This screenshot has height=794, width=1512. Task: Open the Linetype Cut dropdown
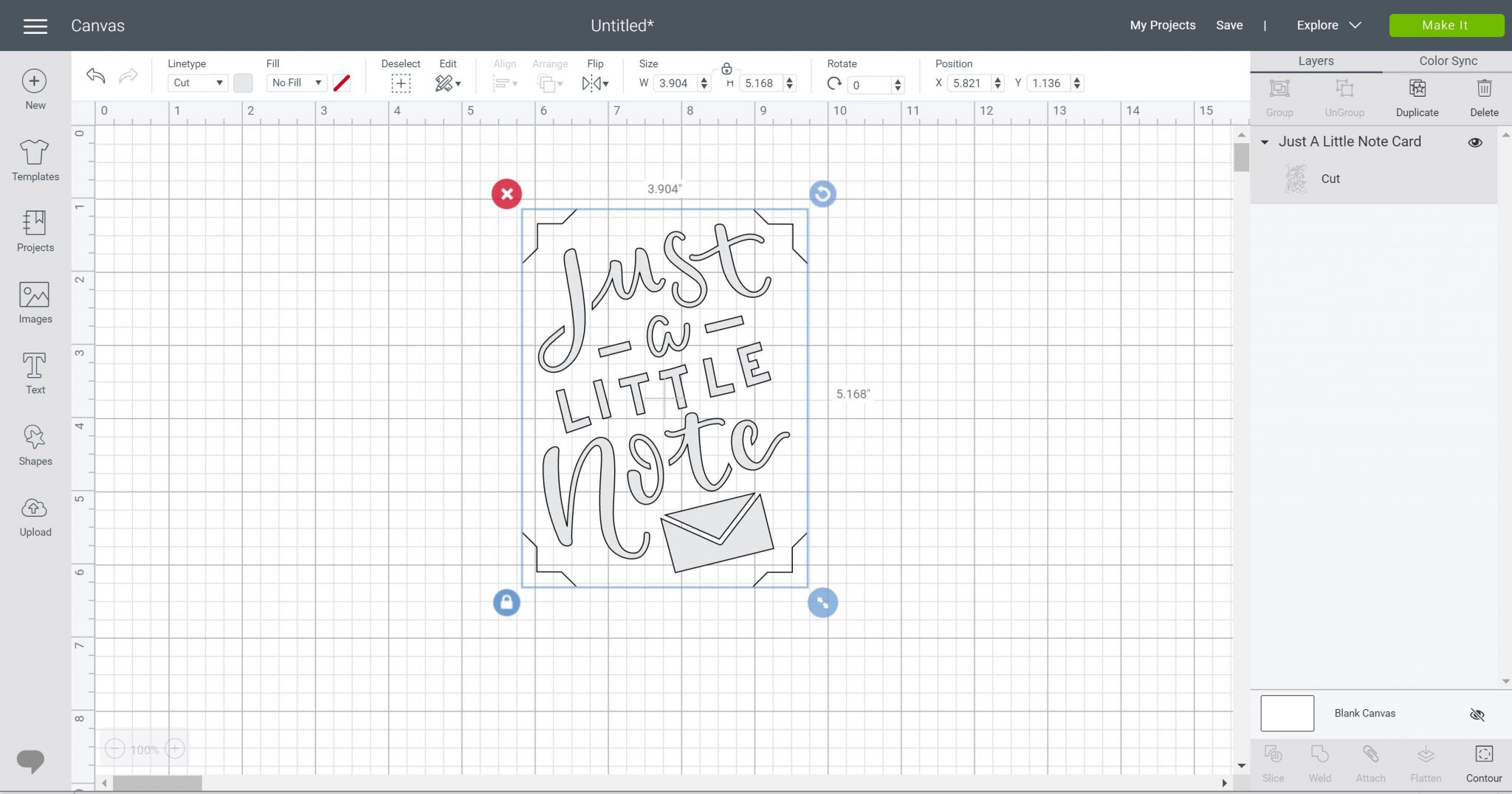coord(198,83)
